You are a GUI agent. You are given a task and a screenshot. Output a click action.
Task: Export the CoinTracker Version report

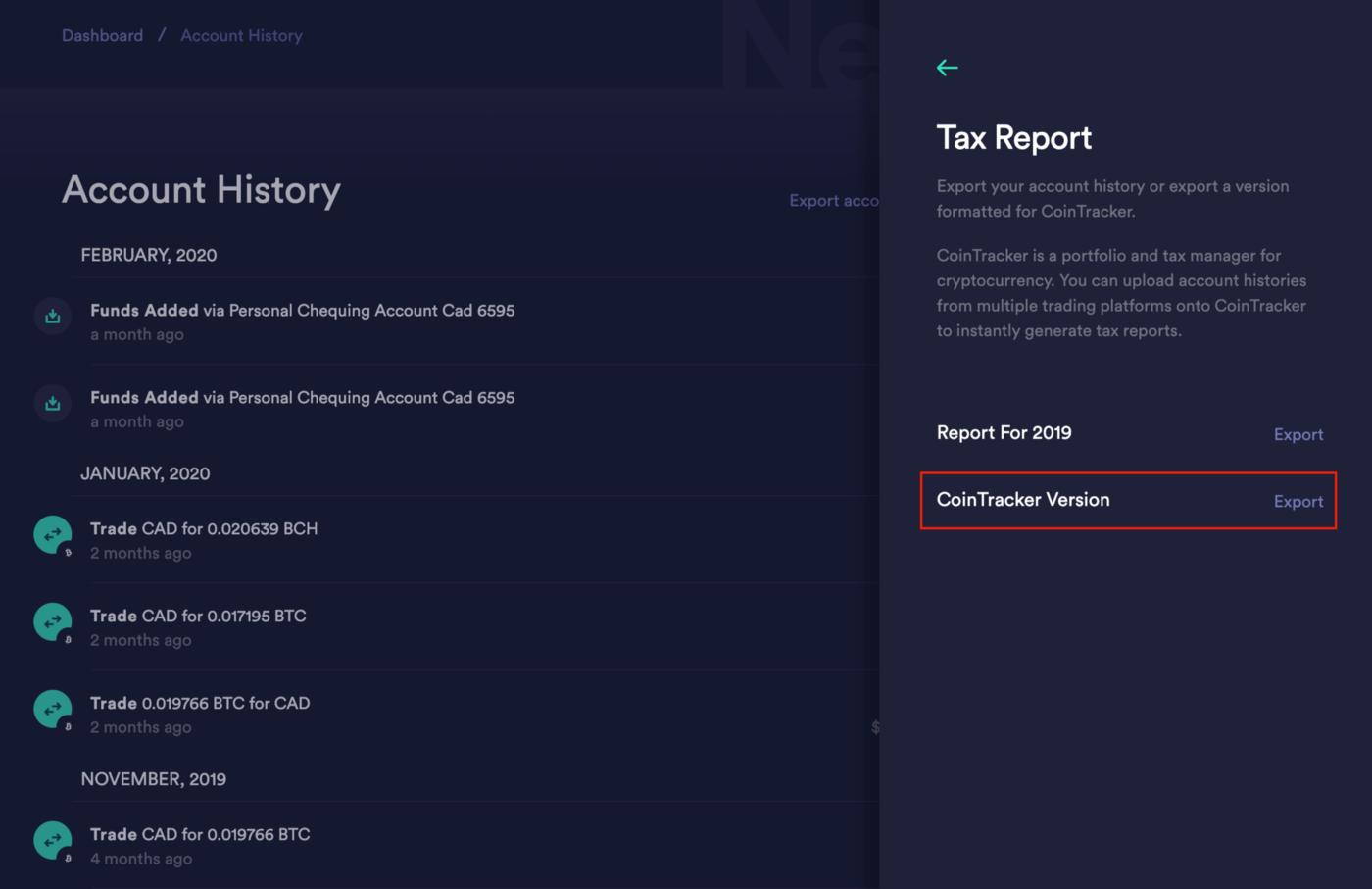click(x=1298, y=501)
